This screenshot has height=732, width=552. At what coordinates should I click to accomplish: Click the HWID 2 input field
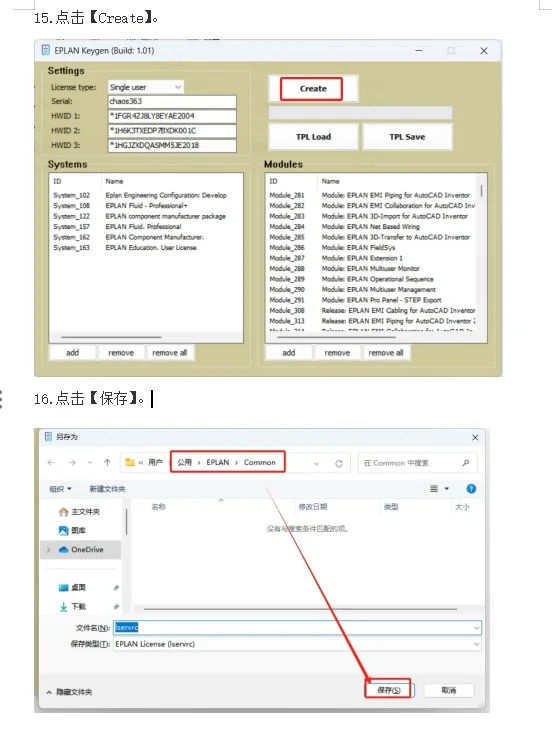click(172, 130)
